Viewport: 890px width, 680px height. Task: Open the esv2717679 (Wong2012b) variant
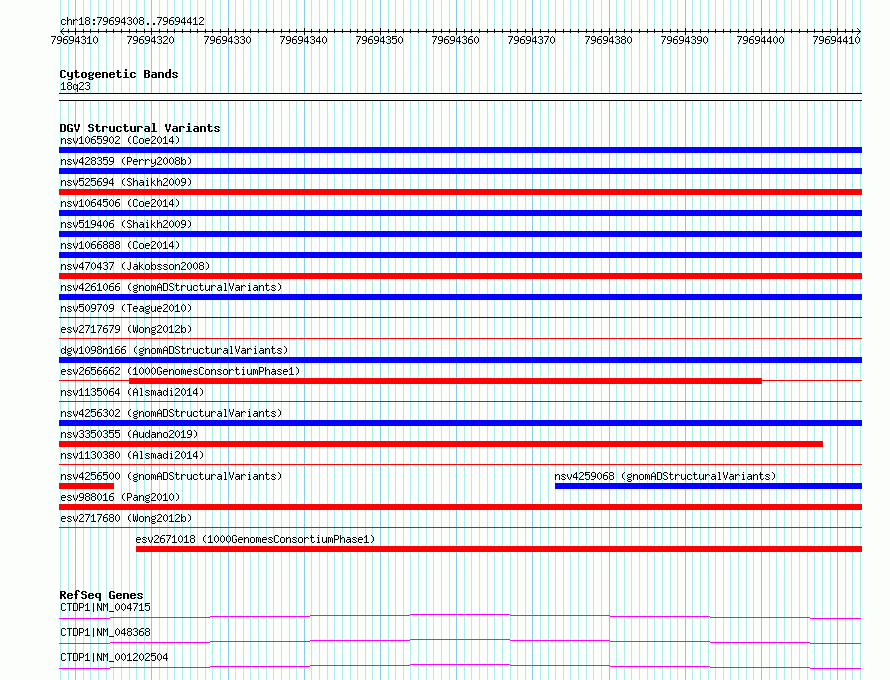pyautogui.click(x=126, y=329)
